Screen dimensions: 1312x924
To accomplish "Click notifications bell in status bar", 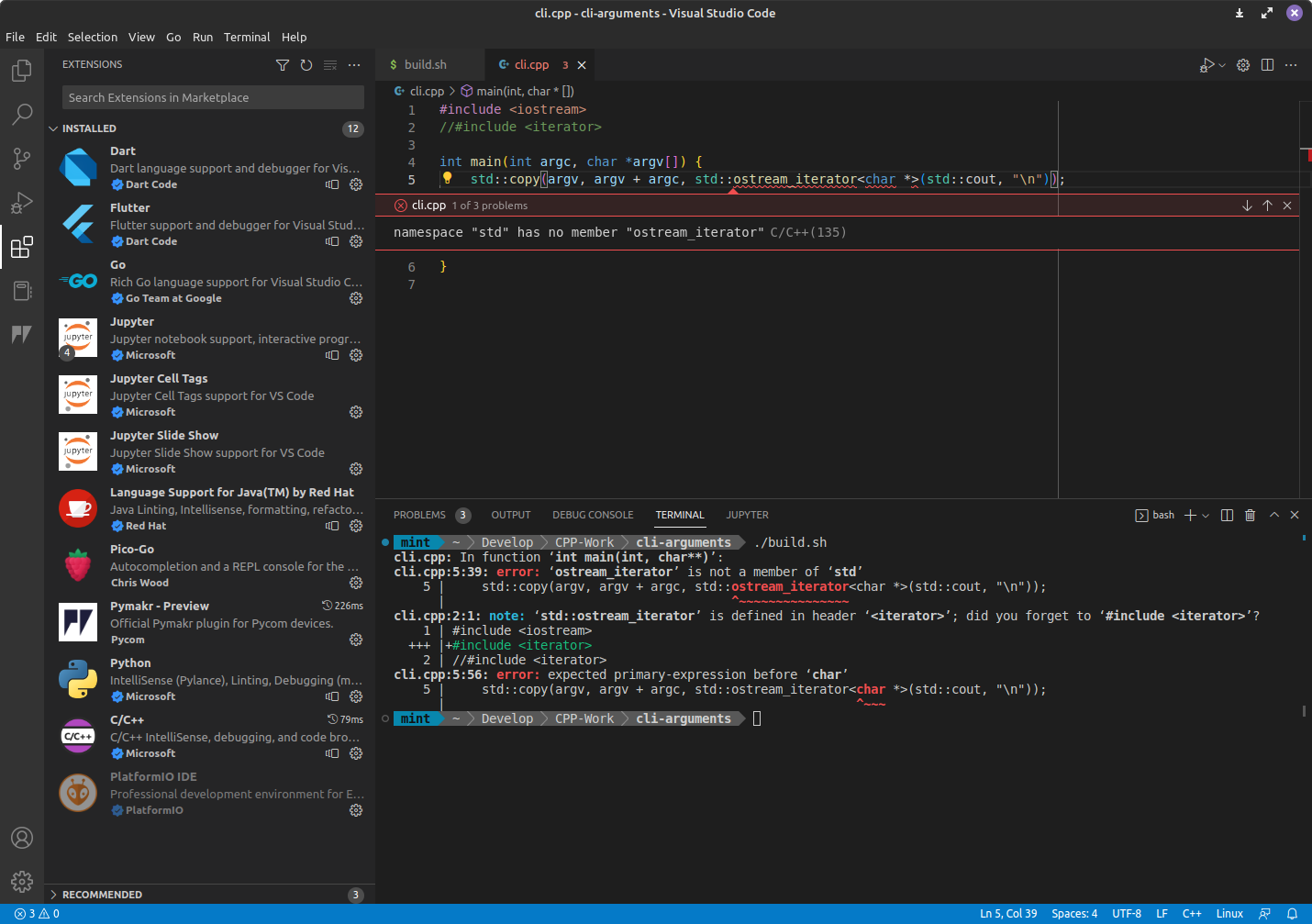I will [1292, 914].
